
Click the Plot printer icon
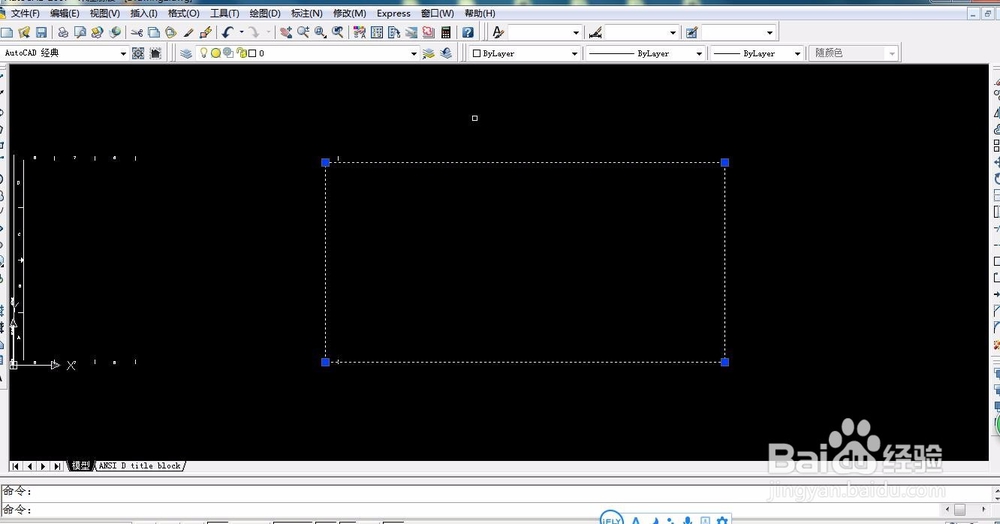tap(62, 32)
